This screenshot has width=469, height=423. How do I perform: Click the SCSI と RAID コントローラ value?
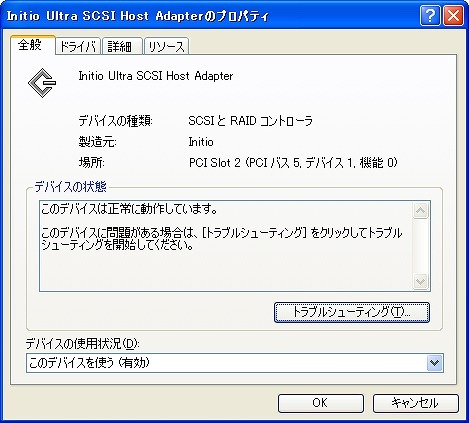(x=251, y=121)
